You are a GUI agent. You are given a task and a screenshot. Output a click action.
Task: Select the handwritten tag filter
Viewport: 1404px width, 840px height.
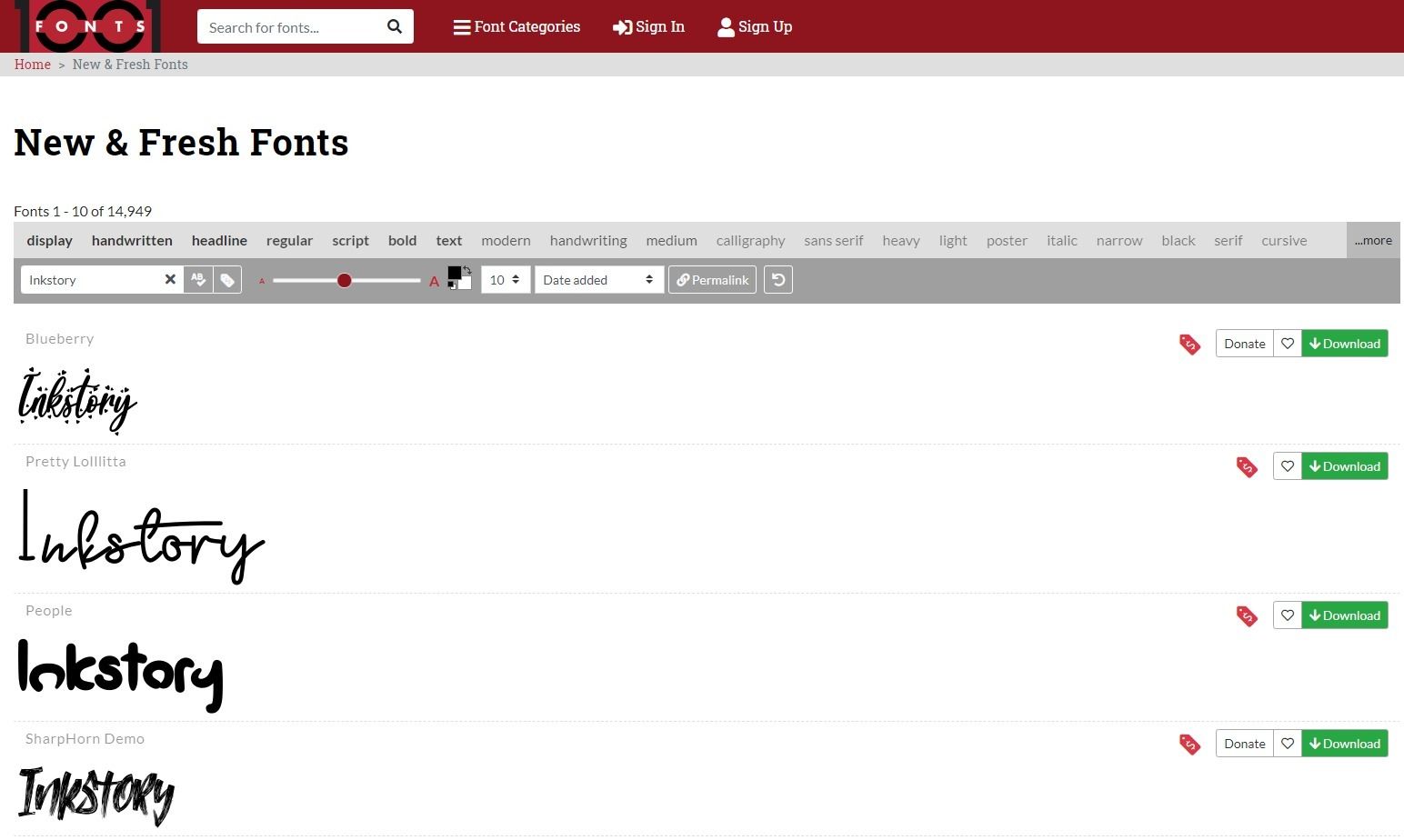tap(132, 241)
